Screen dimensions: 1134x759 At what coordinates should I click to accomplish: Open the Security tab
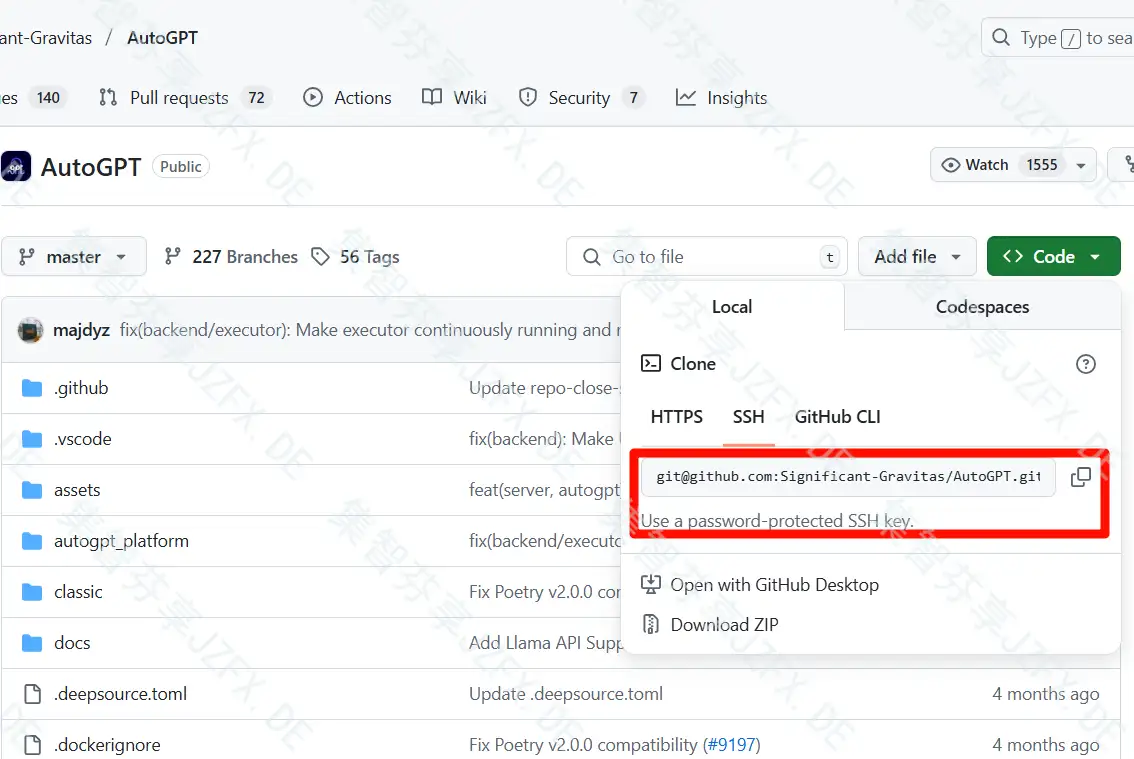(x=580, y=98)
